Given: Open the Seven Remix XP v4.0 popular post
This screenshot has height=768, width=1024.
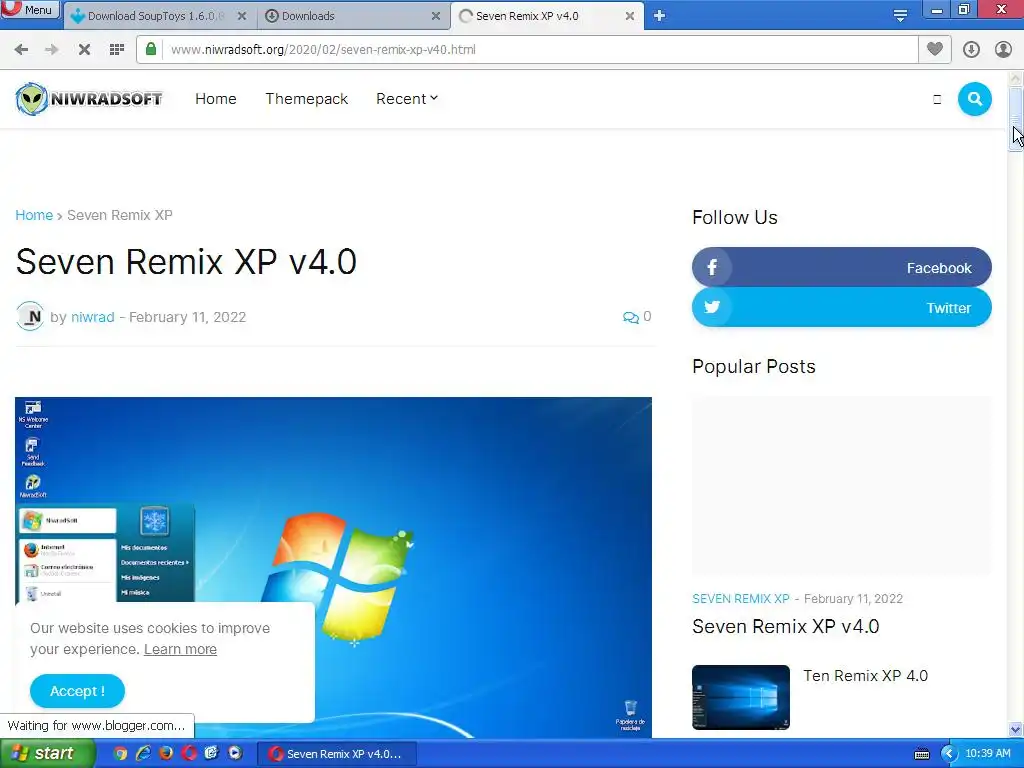Looking at the screenshot, I should coord(786,626).
